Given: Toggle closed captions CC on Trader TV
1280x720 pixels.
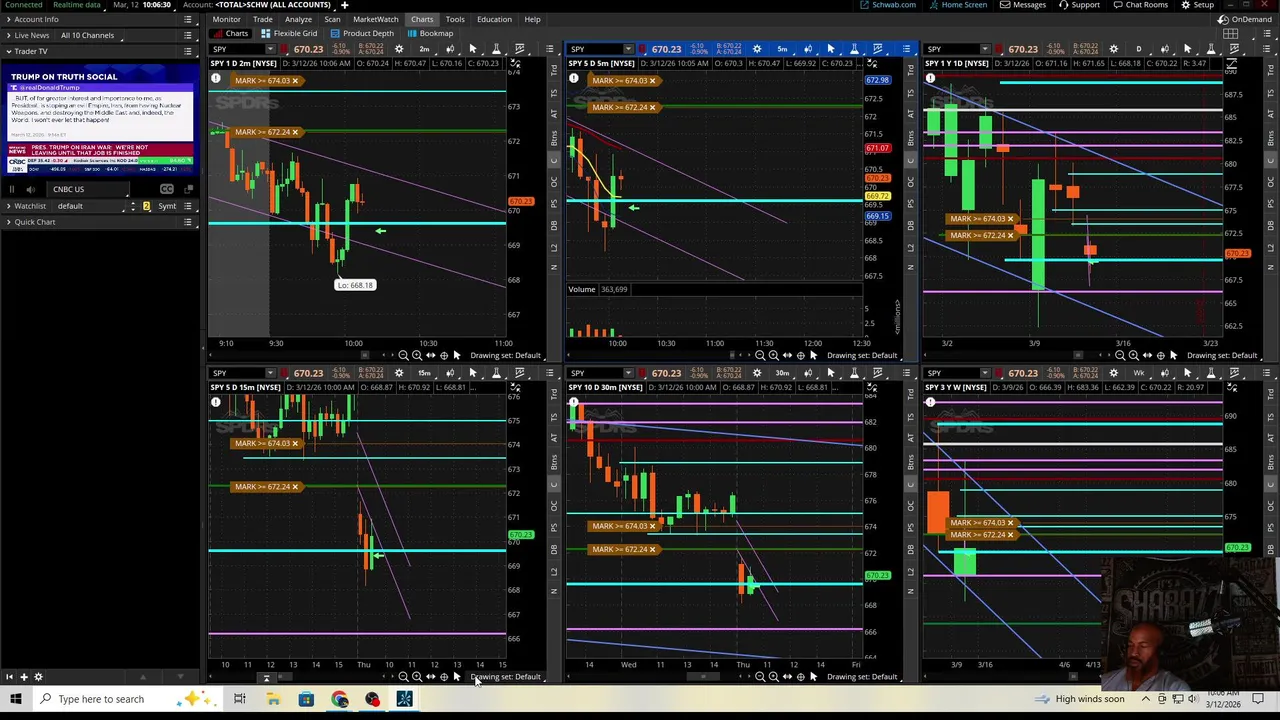Looking at the screenshot, I should 167,189.
